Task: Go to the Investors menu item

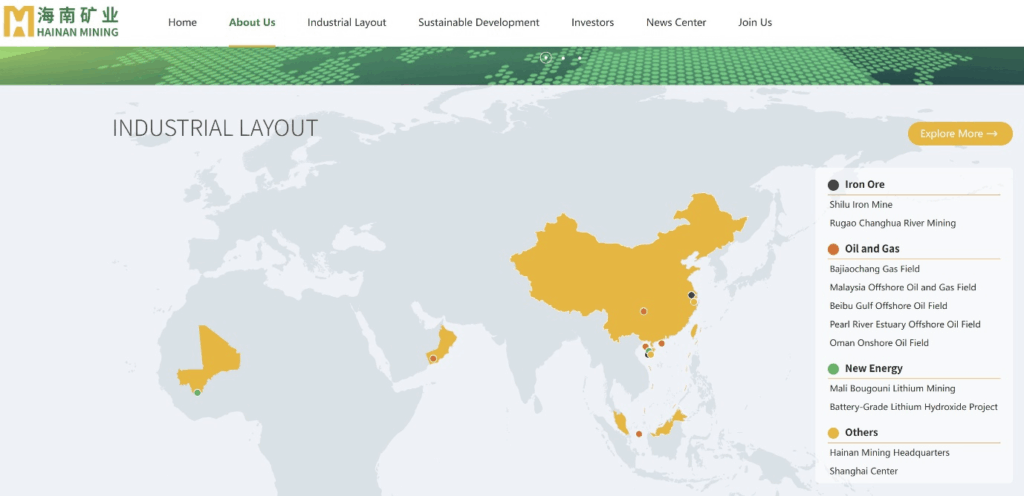Action: tap(592, 22)
